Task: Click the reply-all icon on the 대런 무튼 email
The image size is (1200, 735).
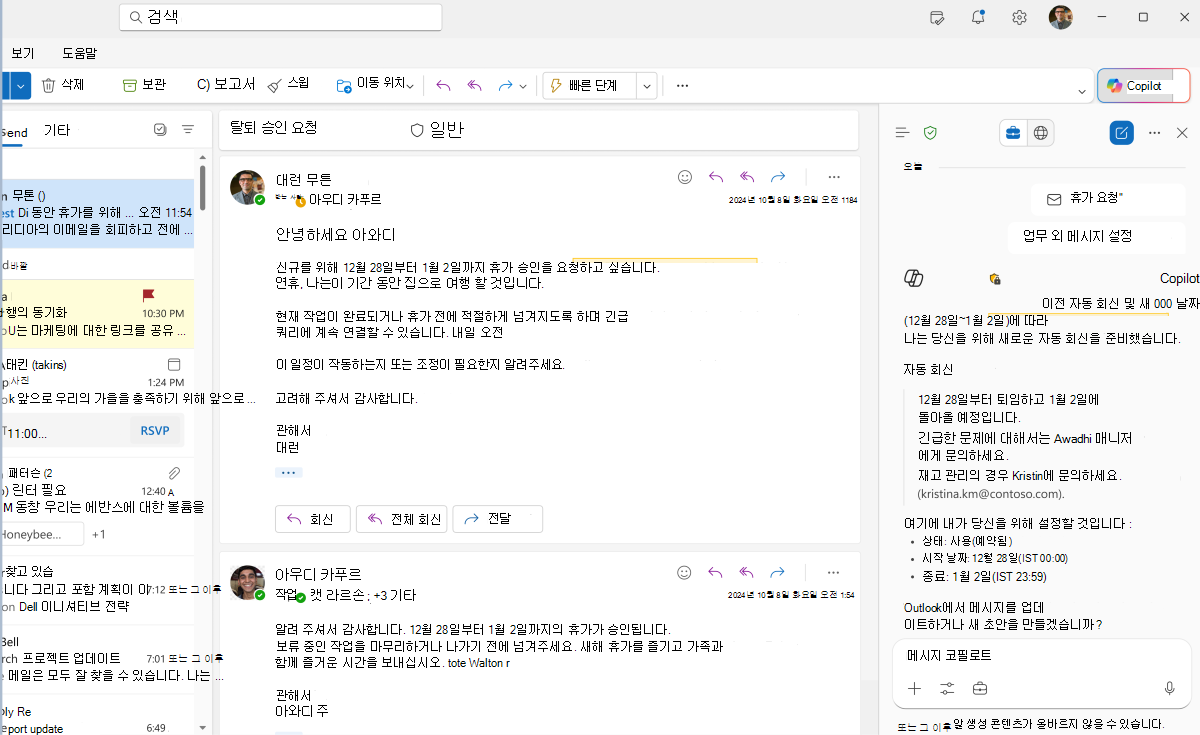Action: point(747,176)
